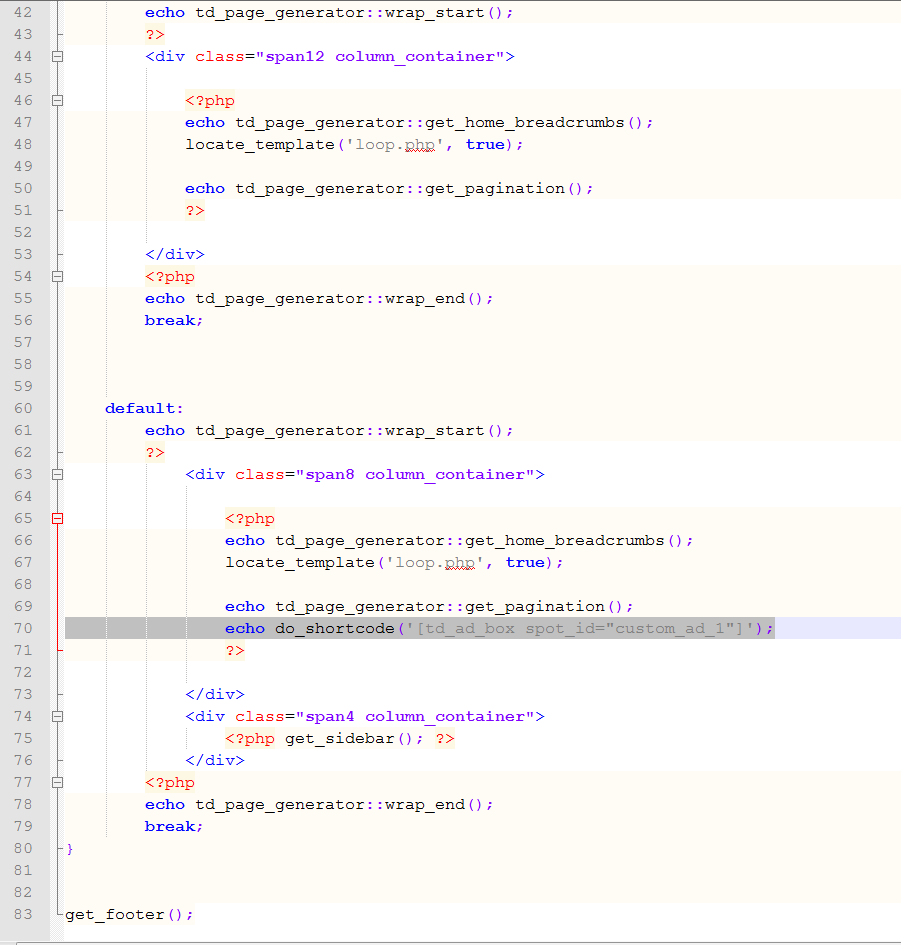Click the '<?php' tag on line 65
This screenshot has width=901, height=945.
(x=250, y=519)
